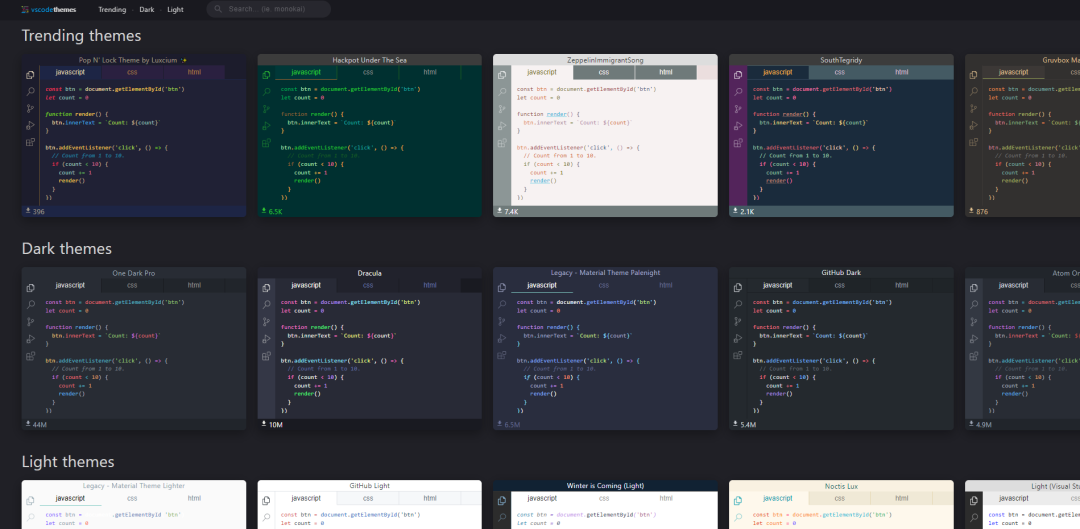Open Light themes section heading

coord(68,461)
